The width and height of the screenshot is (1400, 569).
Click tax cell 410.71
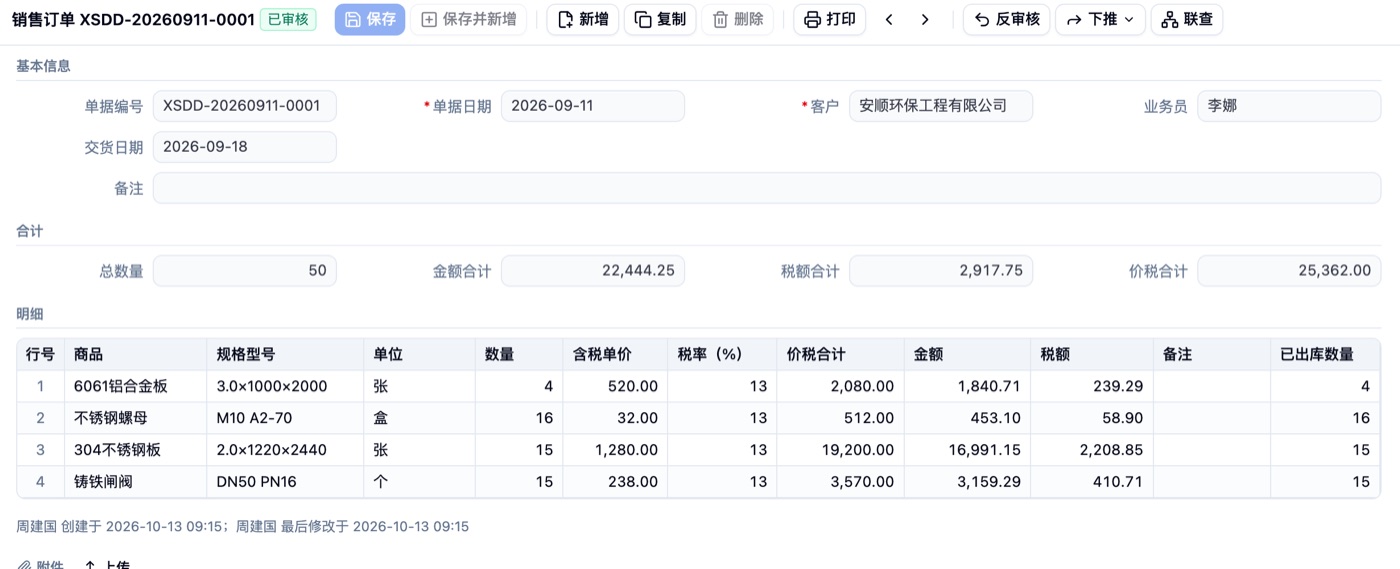(x=1092, y=482)
